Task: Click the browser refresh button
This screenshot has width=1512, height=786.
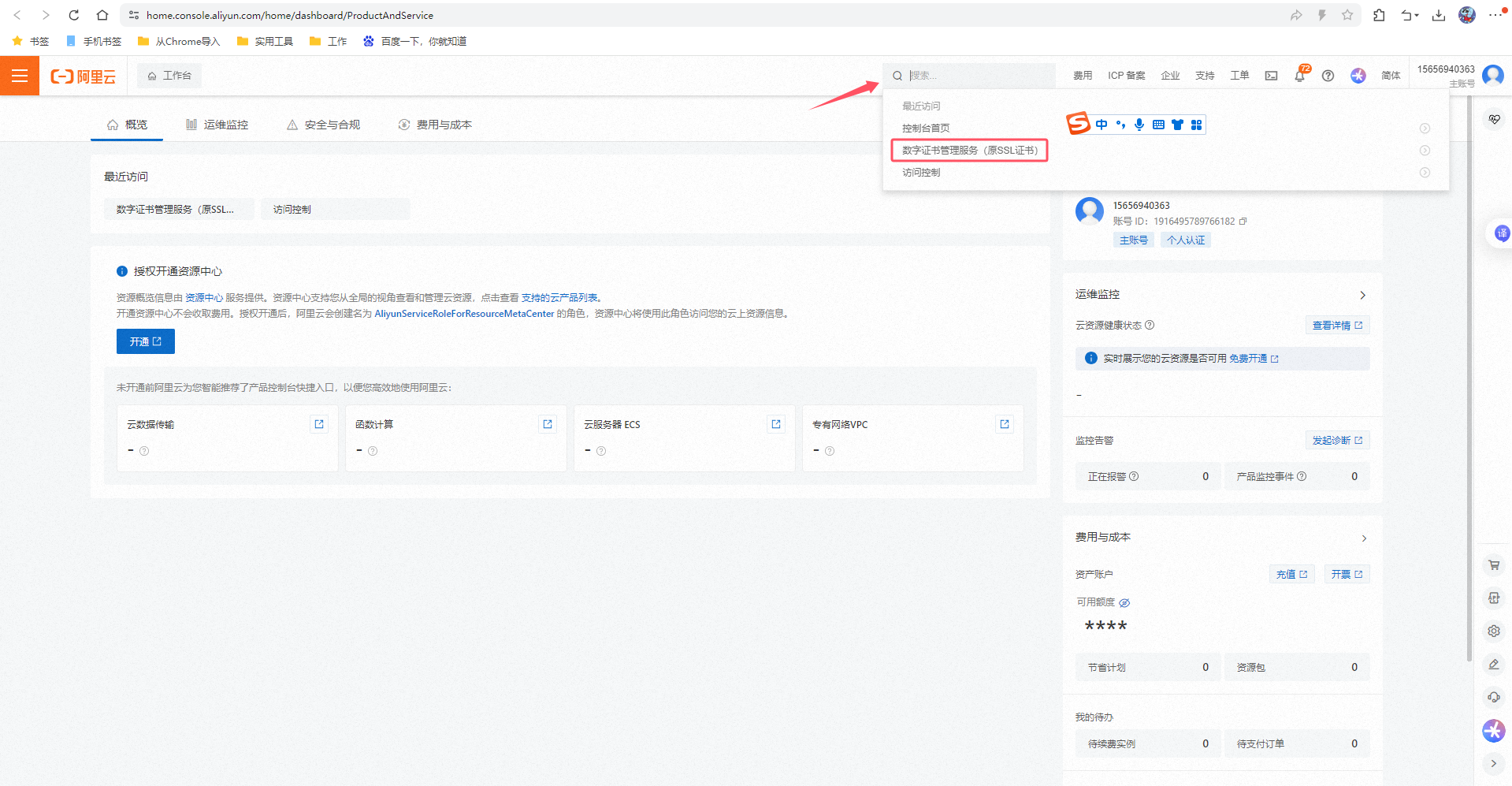Action: click(x=73, y=15)
